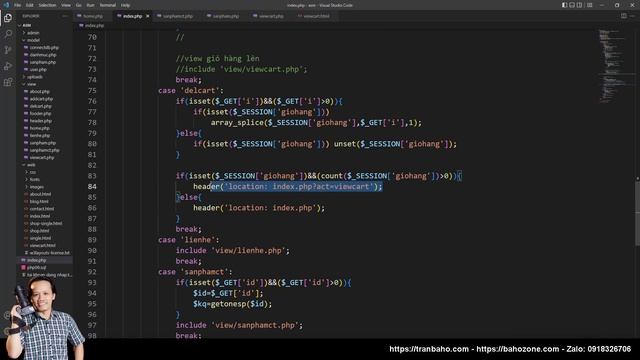Open lienhe.php in view folder
Viewport: 640px width, 360px height.
pos(40,136)
